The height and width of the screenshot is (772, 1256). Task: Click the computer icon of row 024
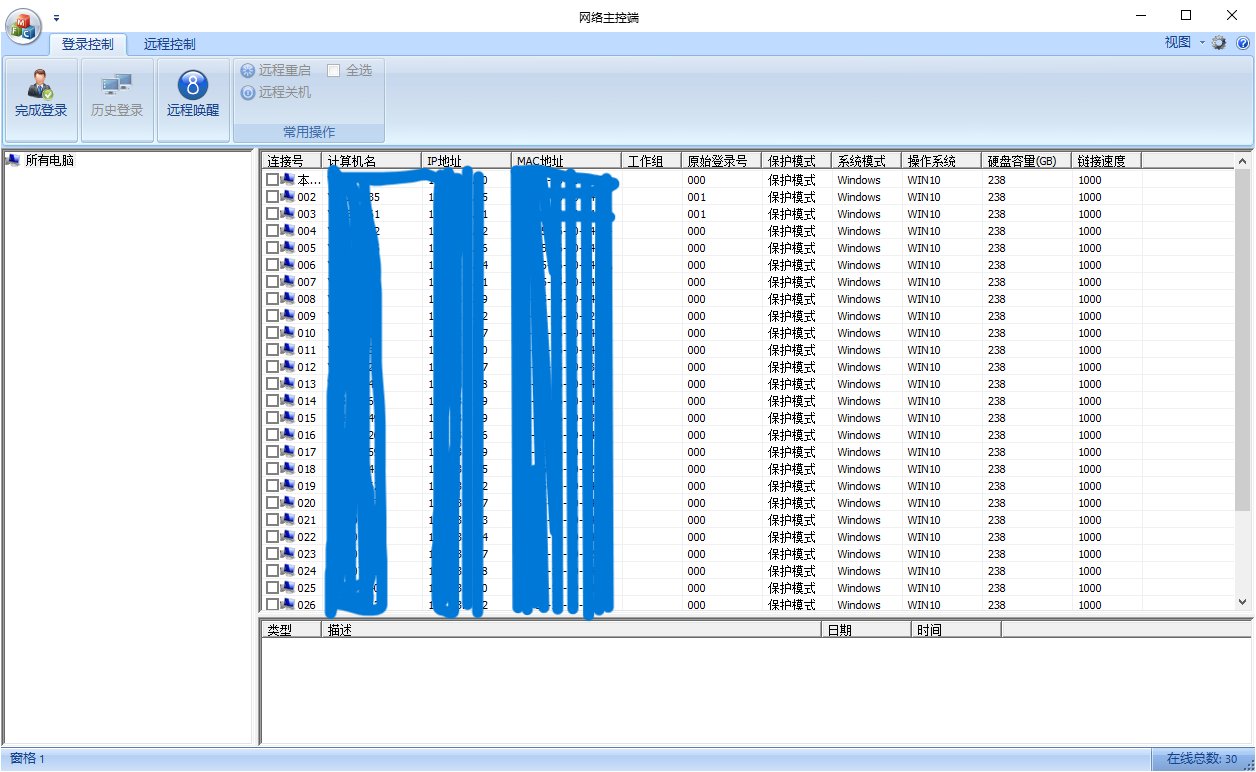[288, 571]
